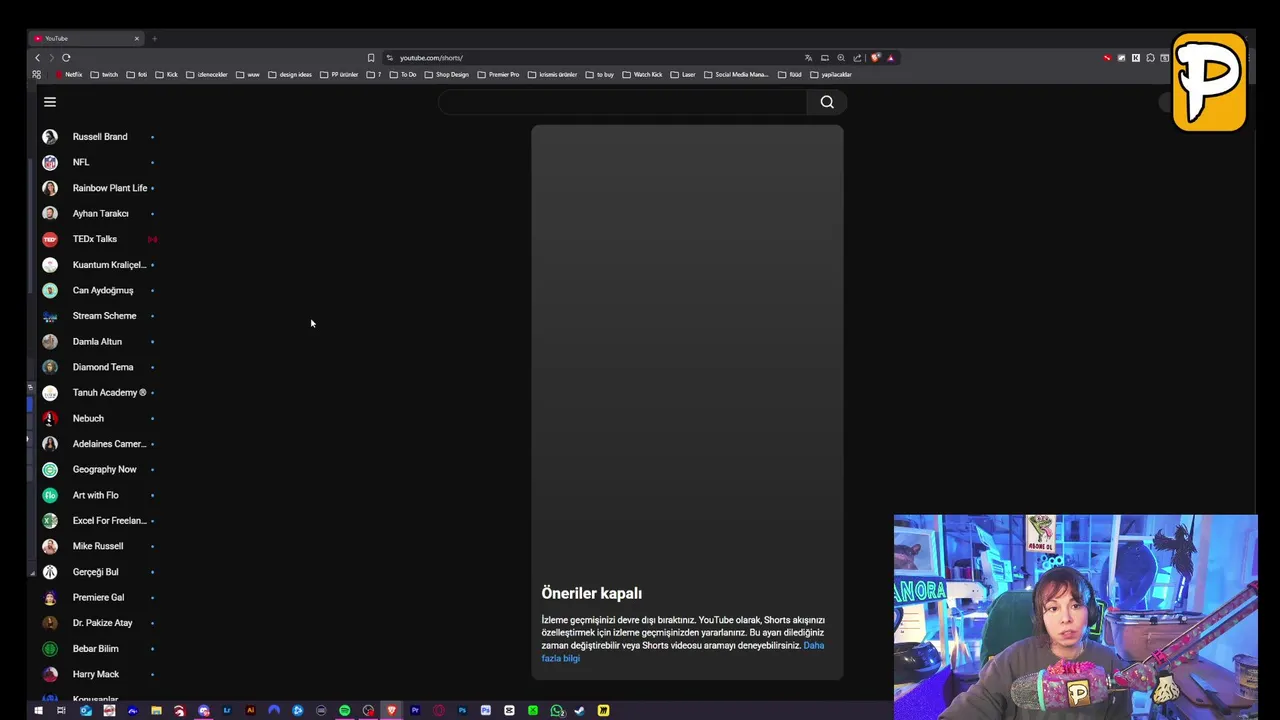The image size is (1280, 720).
Task: Open TEDx Talks subscription channel
Action: (x=98, y=239)
